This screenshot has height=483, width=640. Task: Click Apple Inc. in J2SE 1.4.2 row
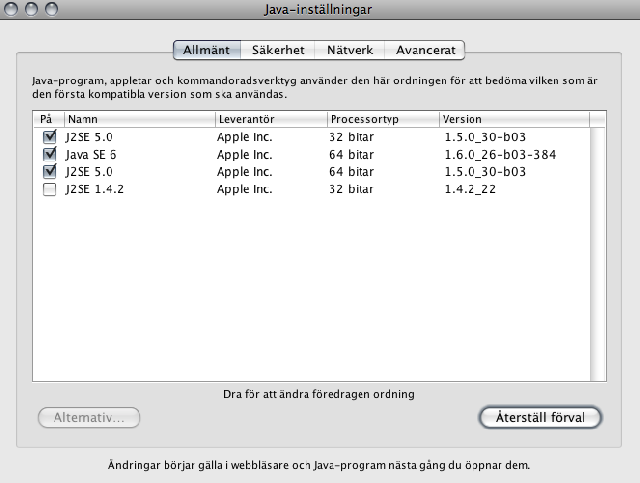244,189
